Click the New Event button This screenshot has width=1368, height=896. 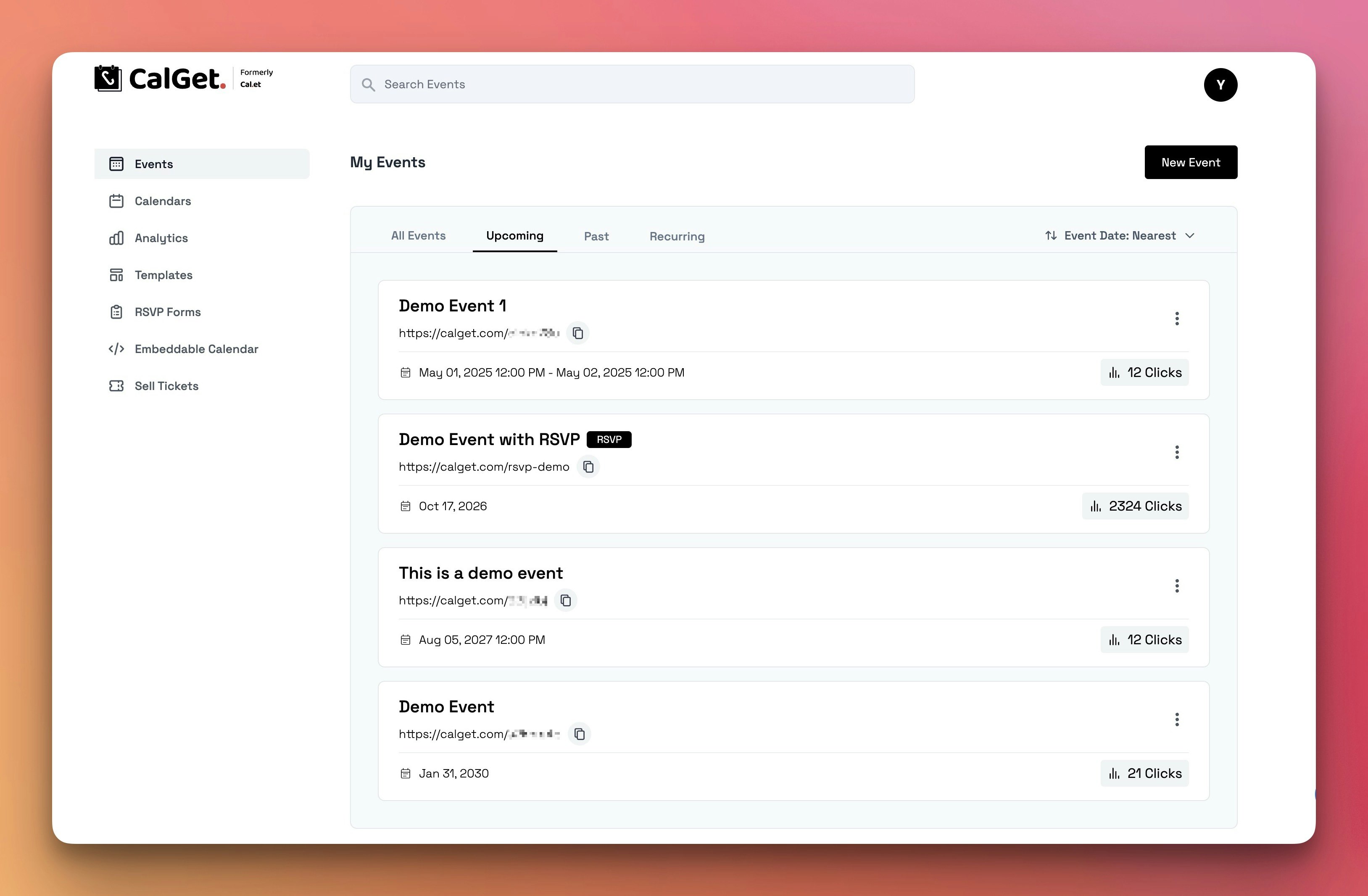pos(1190,162)
